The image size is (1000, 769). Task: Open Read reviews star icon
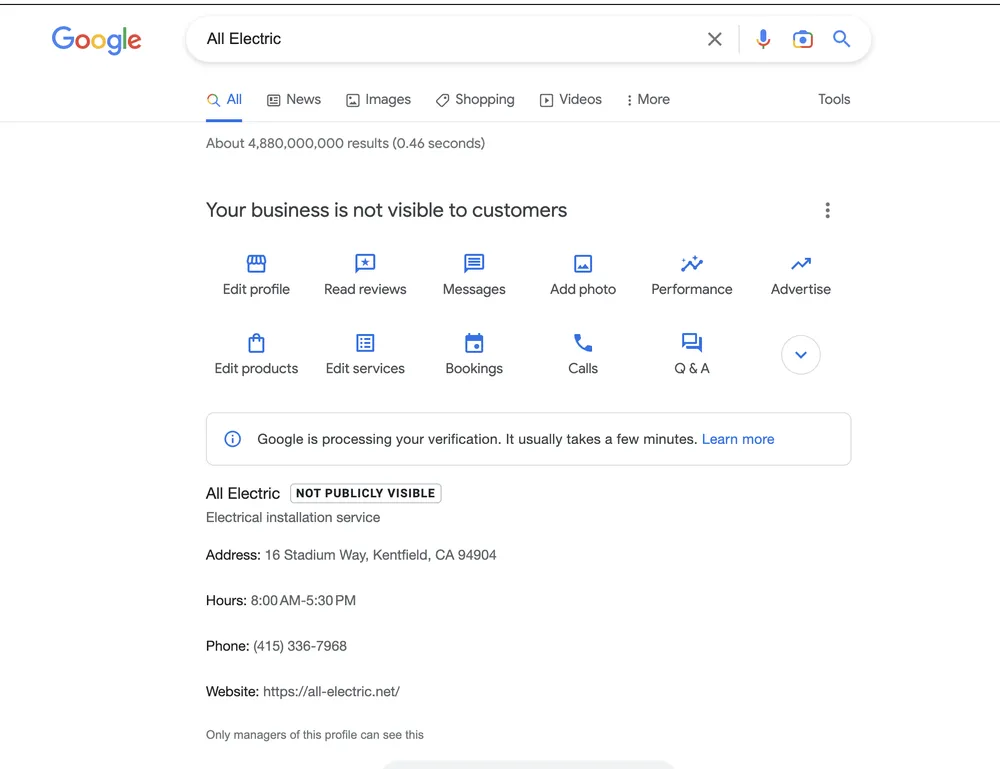point(365,264)
